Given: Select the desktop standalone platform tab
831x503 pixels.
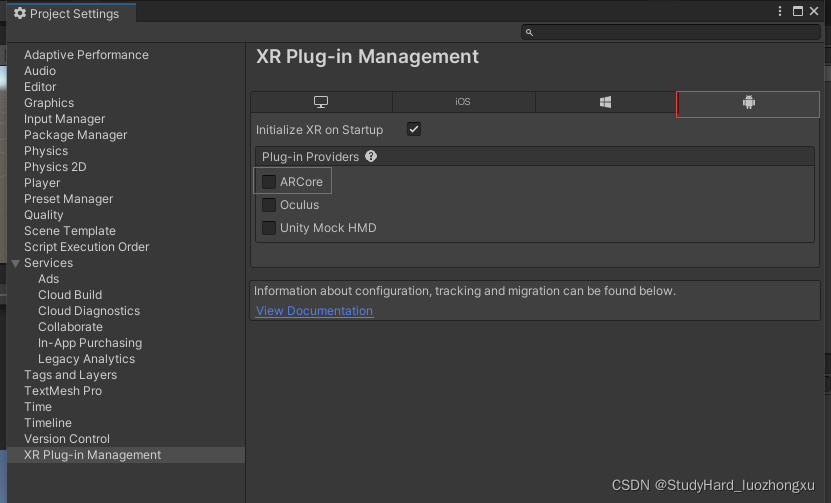Looking at the screenshot, I should click(x=321, y=102).
